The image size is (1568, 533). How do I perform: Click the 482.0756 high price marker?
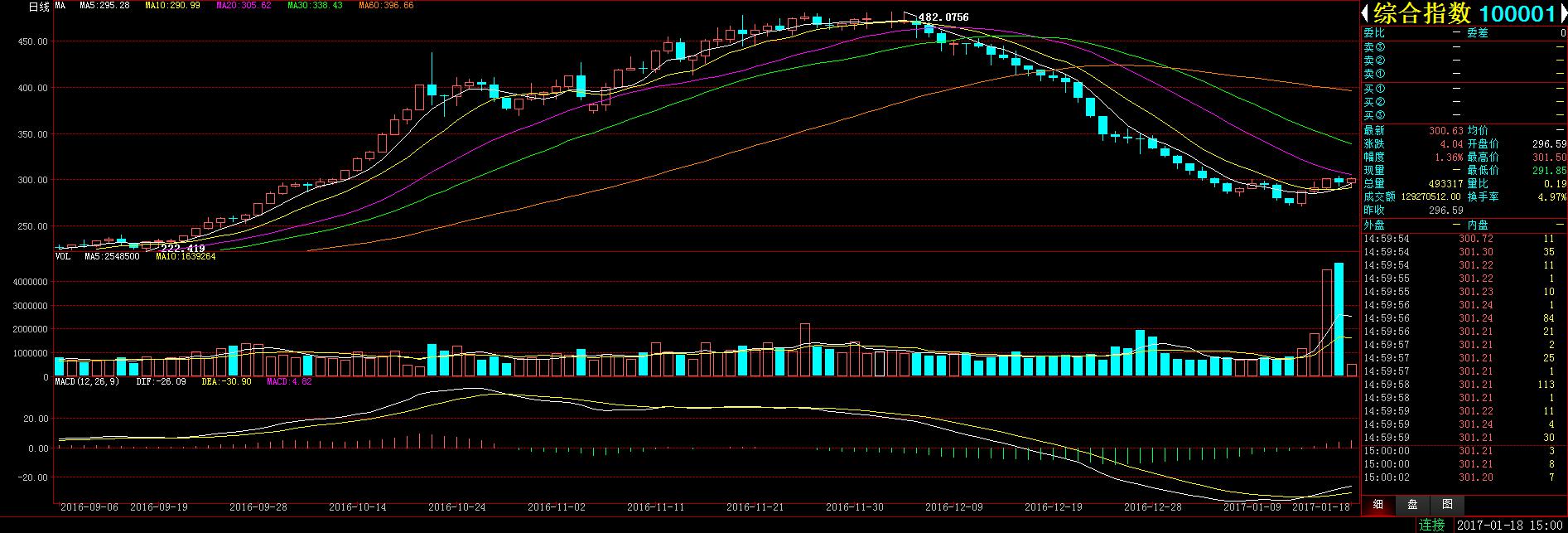coord(943,17)
